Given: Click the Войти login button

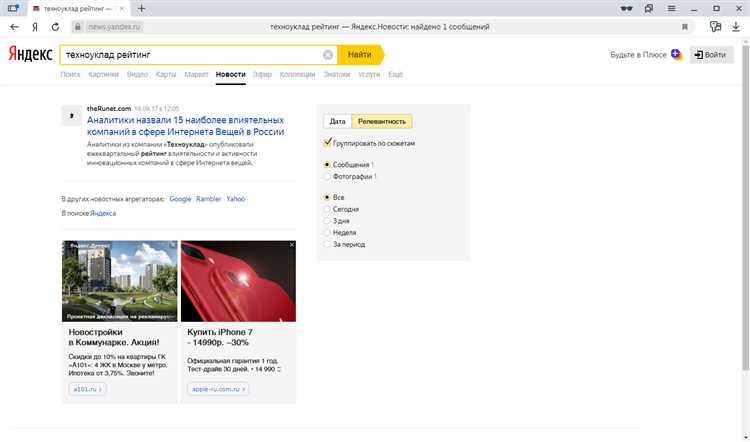Looking at the screenshot, I should [x=711, y=55].
